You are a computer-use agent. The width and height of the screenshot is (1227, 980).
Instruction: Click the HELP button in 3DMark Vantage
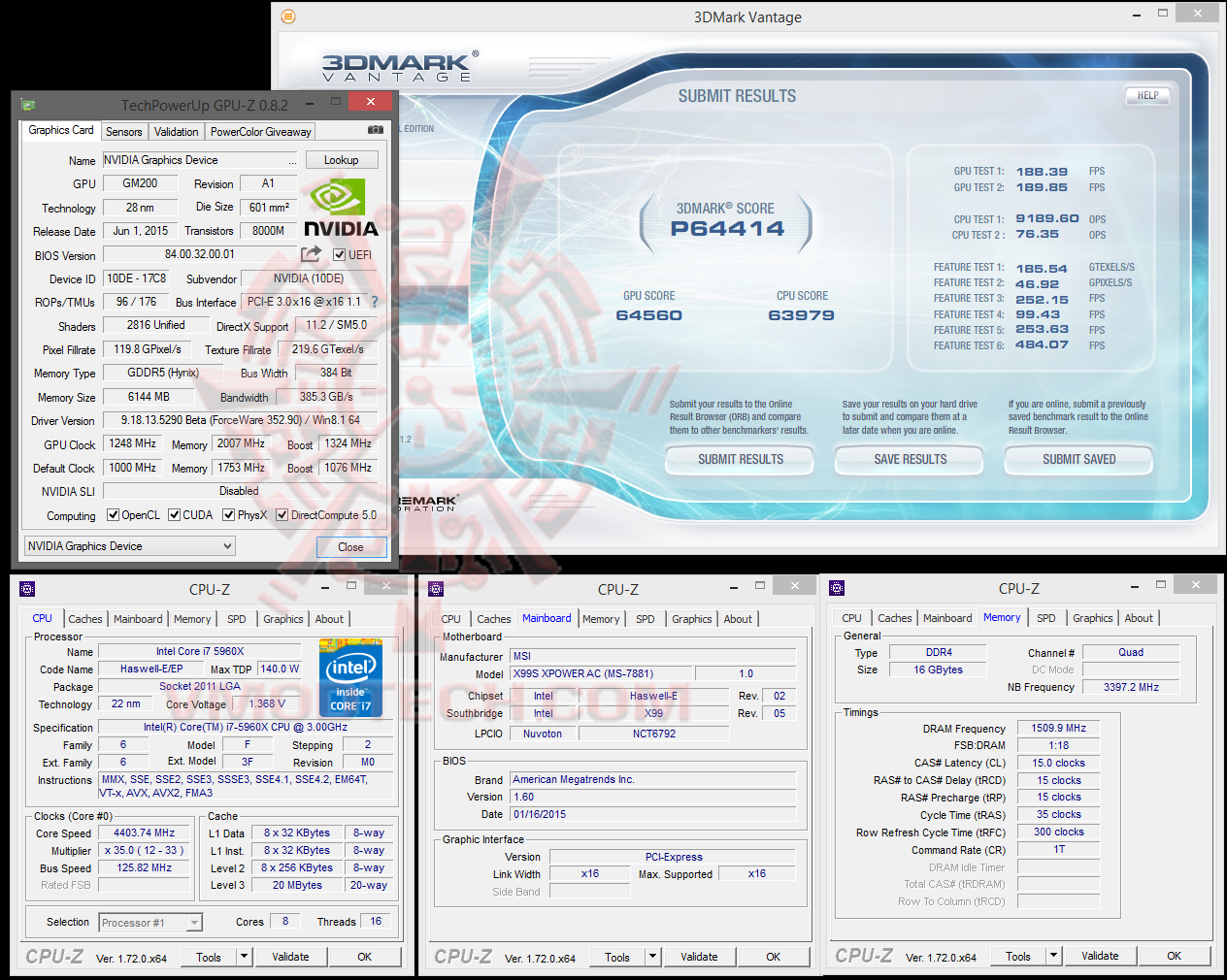pyautogui.click(x=1147, y=95)
